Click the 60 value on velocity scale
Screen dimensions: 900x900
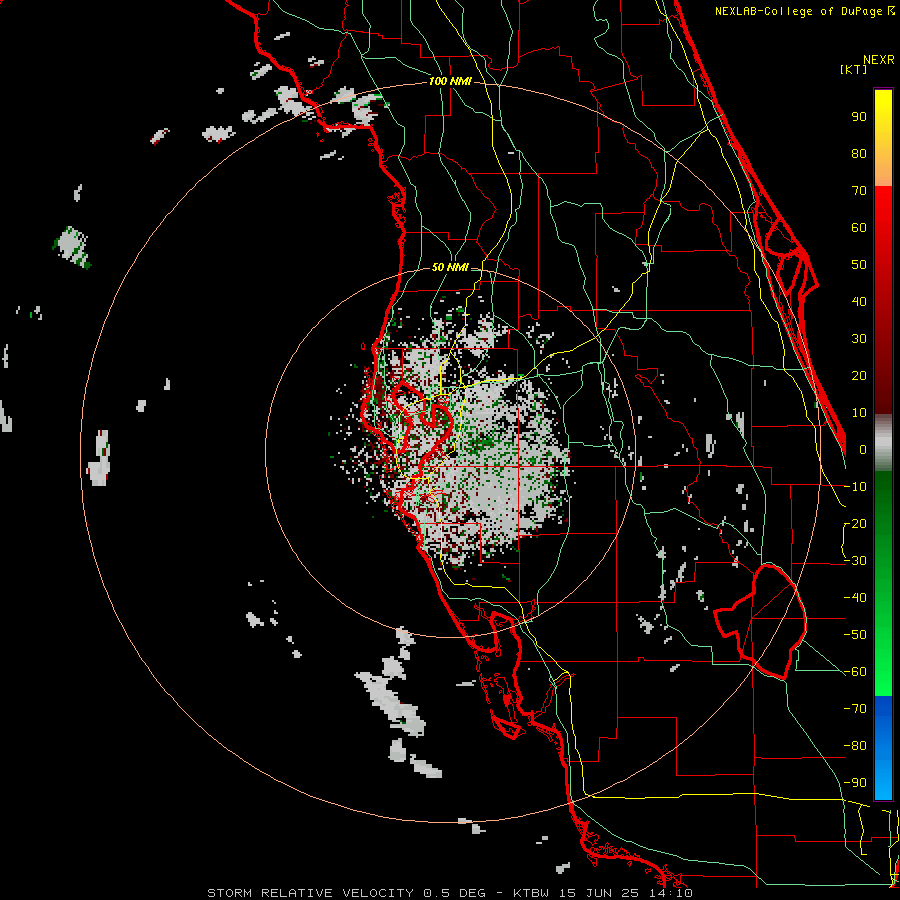[x=859, y=227]
